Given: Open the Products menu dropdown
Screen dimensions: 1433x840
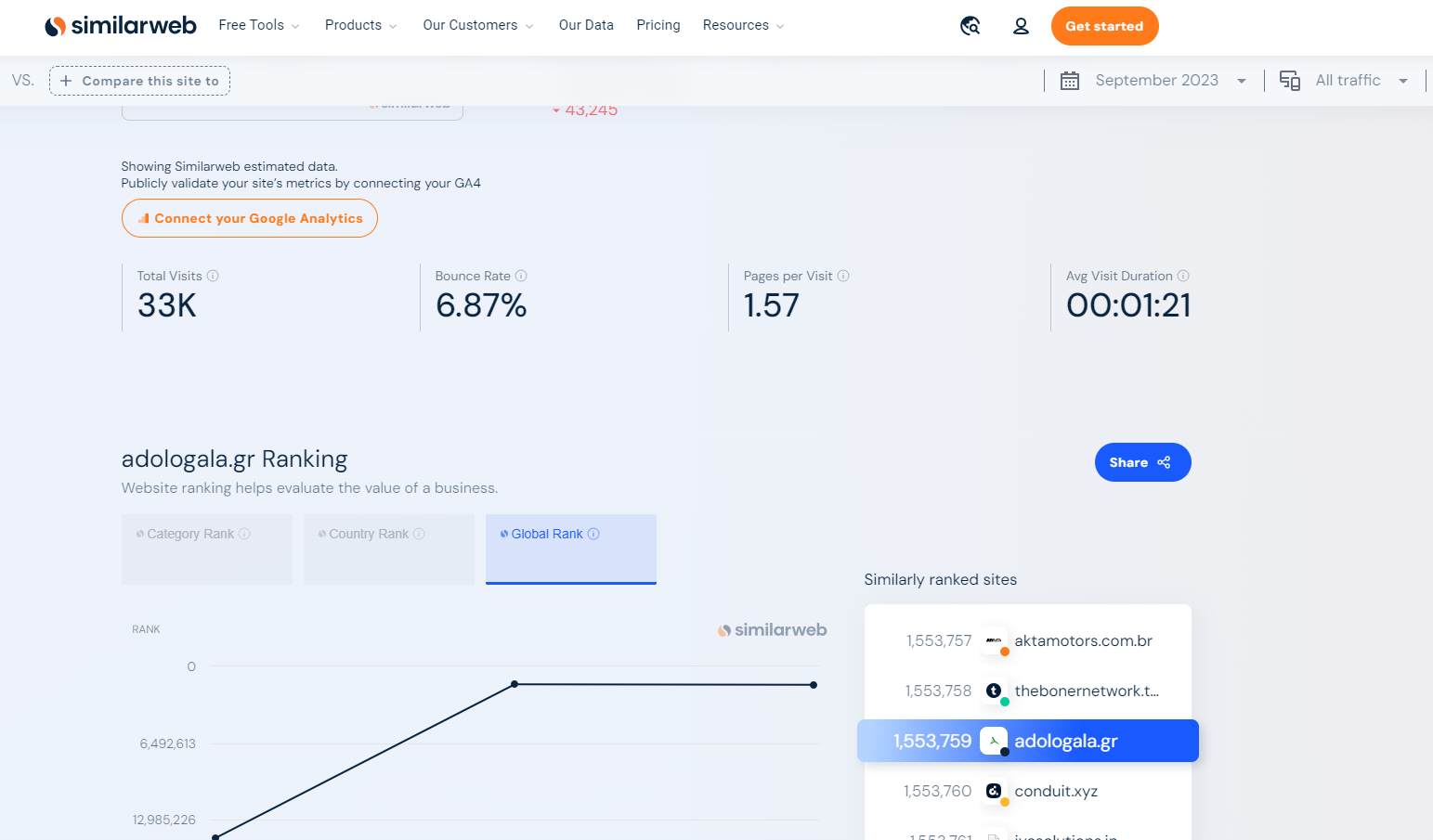Looking at the screenshot, I should pos(361,25).
